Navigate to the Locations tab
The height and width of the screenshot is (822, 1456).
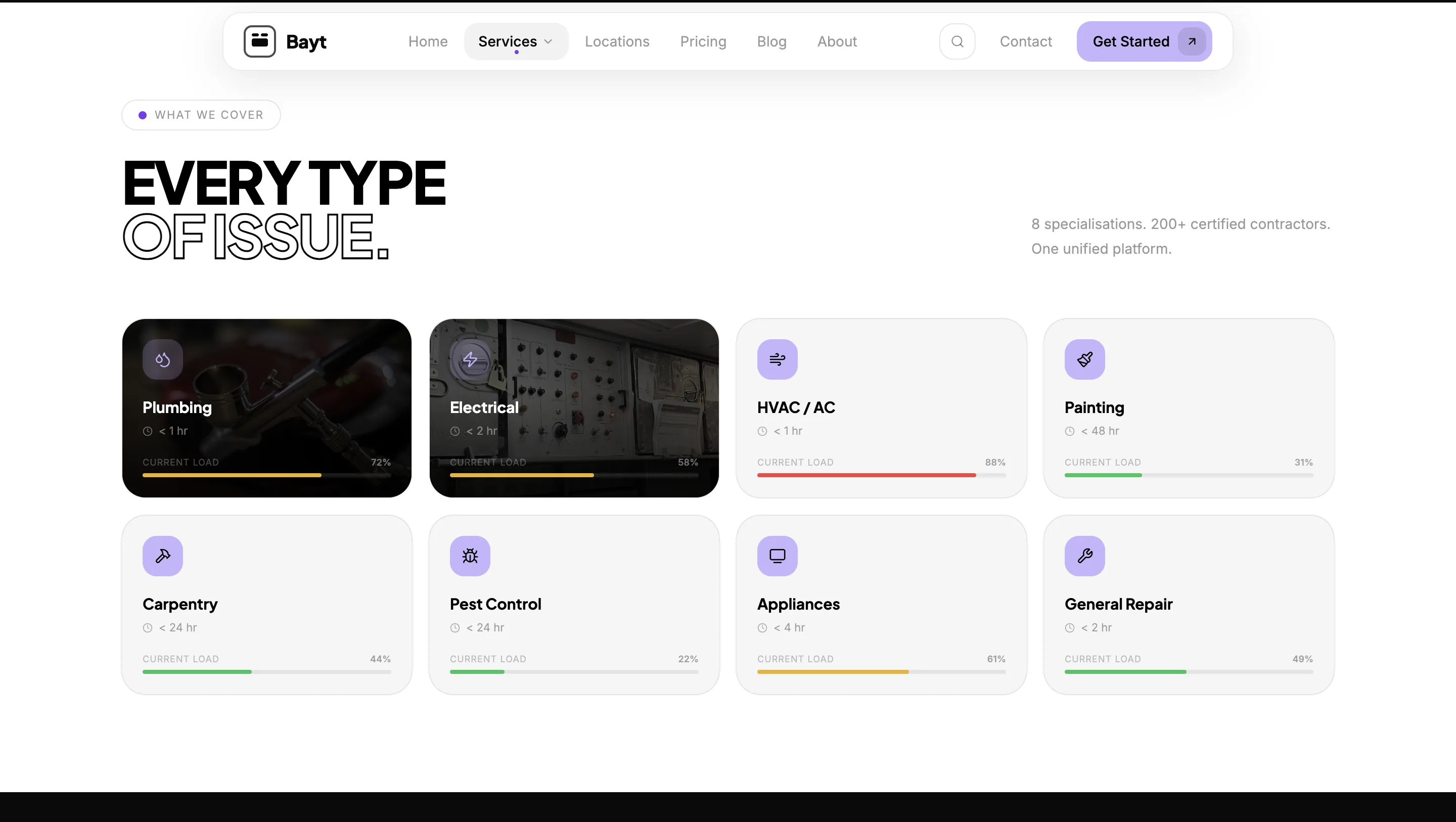point(617,41)
